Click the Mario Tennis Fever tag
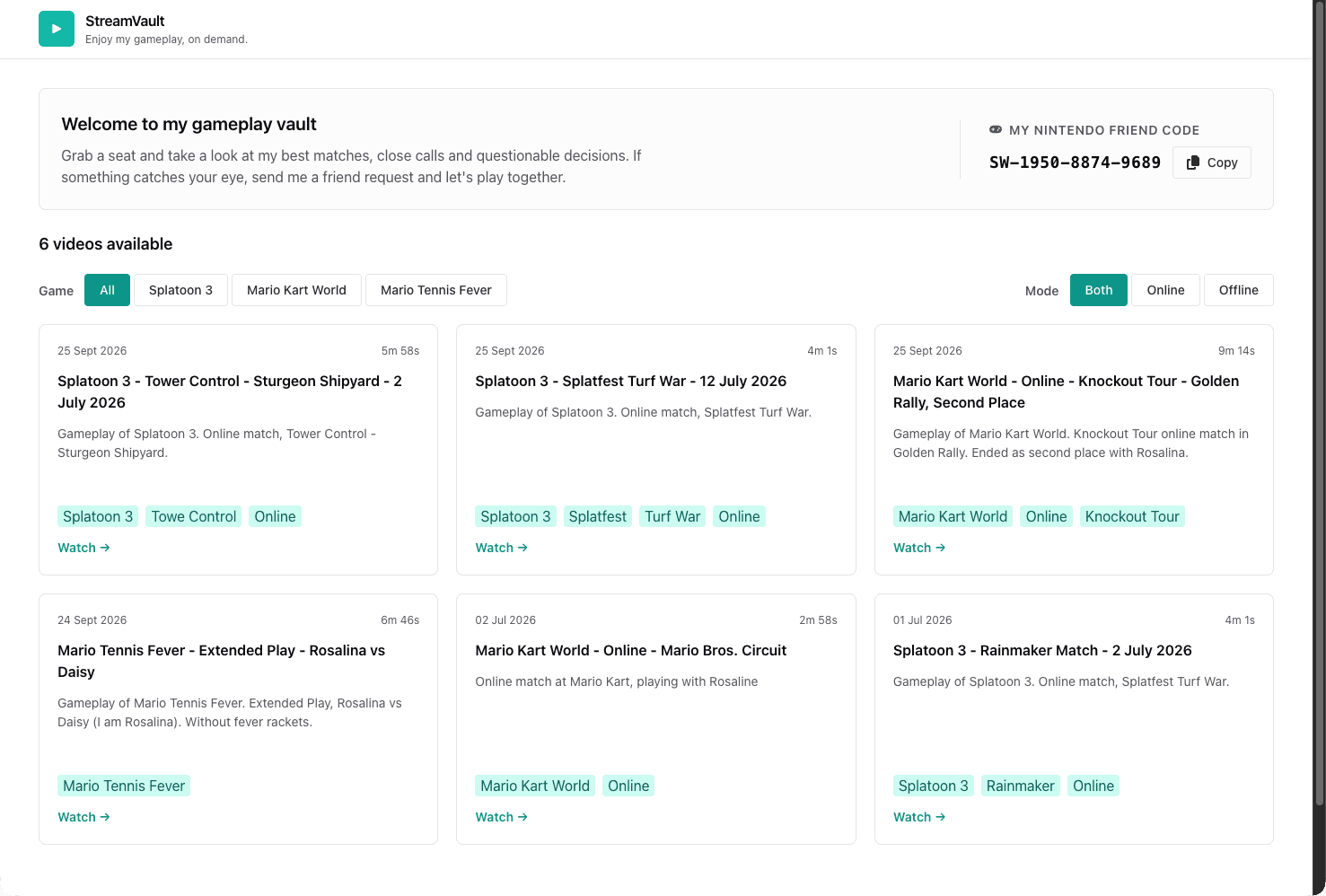 point(124,786)
